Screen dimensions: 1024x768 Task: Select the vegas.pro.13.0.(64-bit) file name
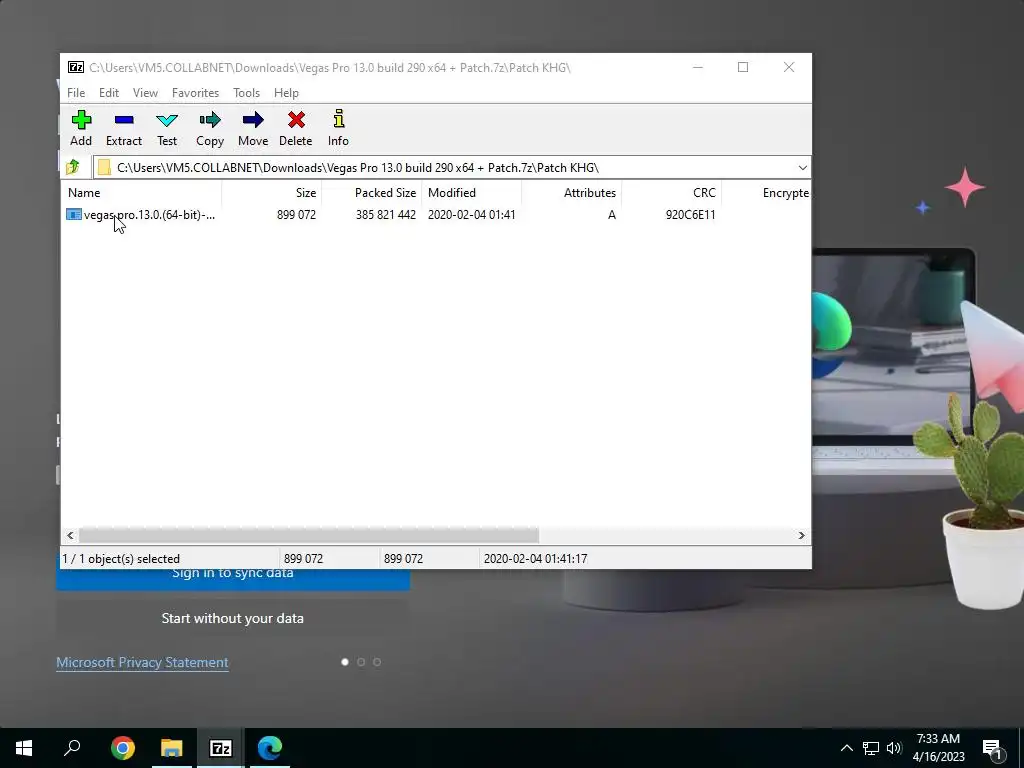(149, 214)
